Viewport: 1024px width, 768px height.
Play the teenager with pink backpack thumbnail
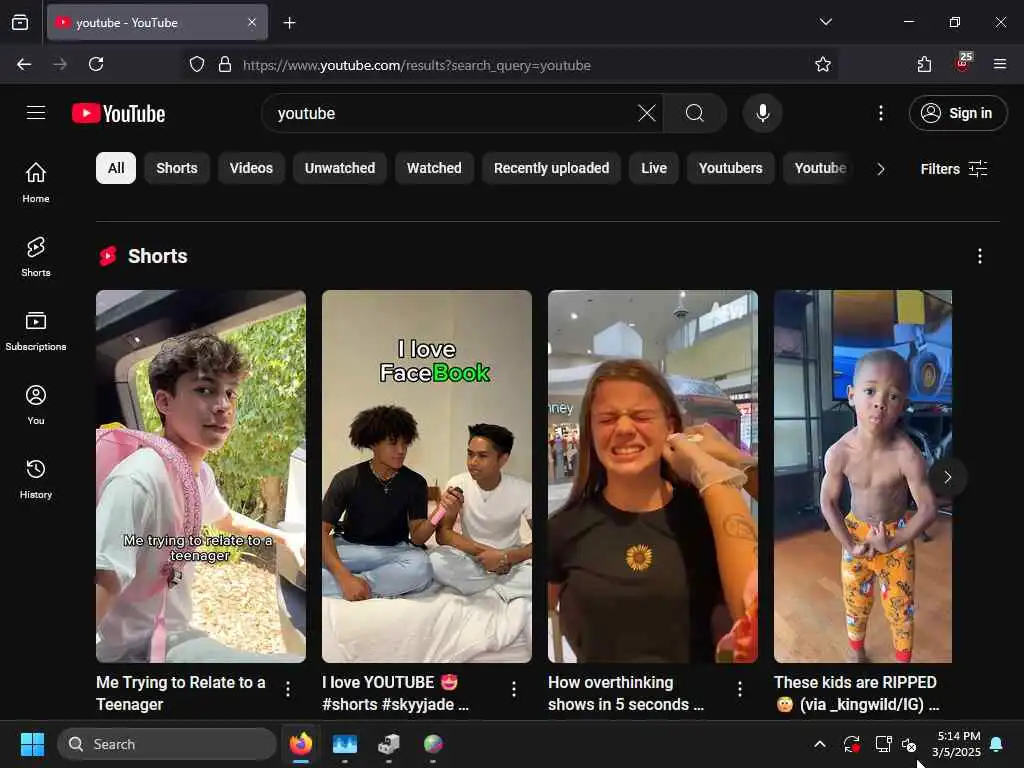tap(200, 476)
